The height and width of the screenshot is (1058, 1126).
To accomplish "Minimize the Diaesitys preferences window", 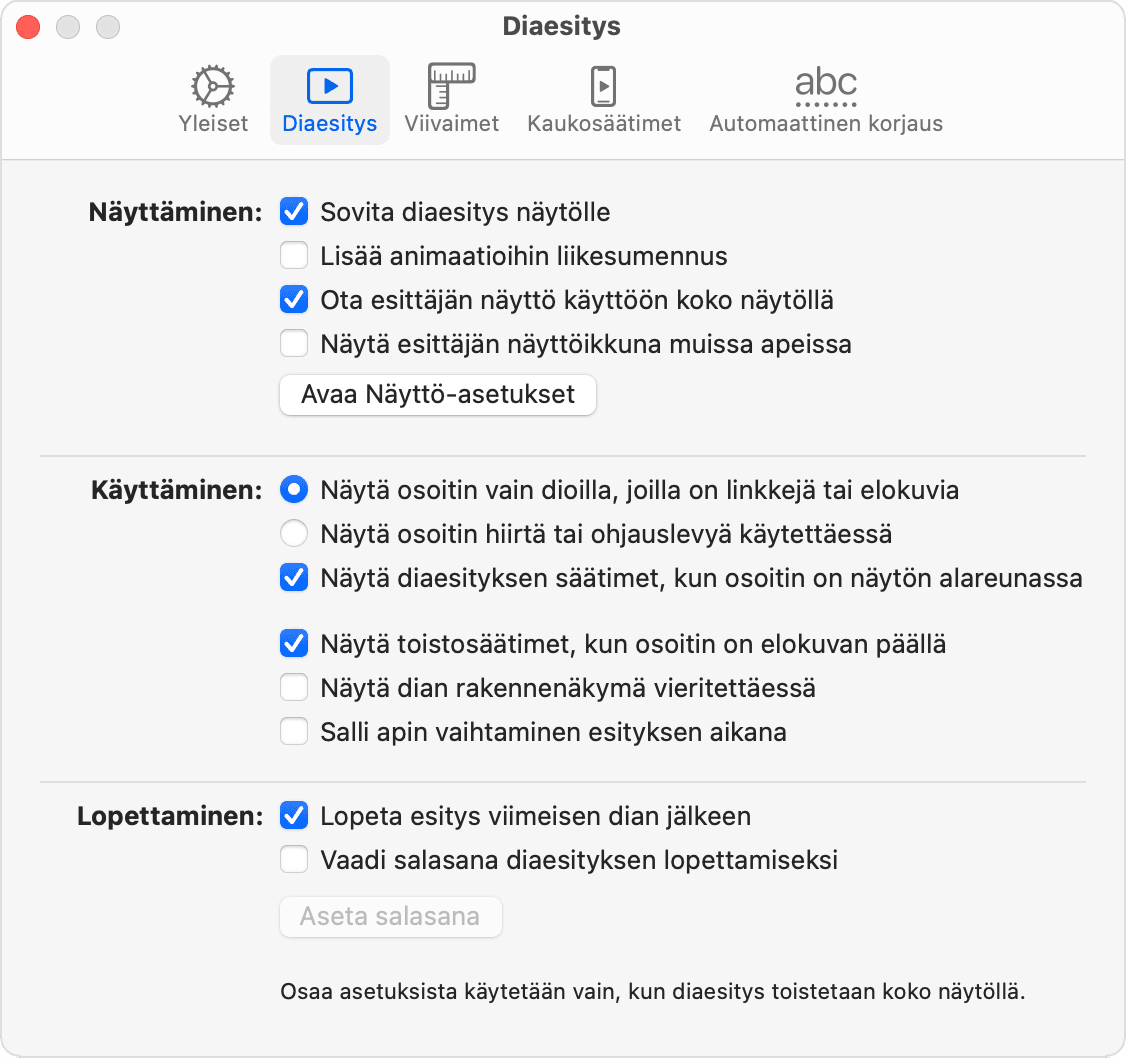I will pos(68,27).
